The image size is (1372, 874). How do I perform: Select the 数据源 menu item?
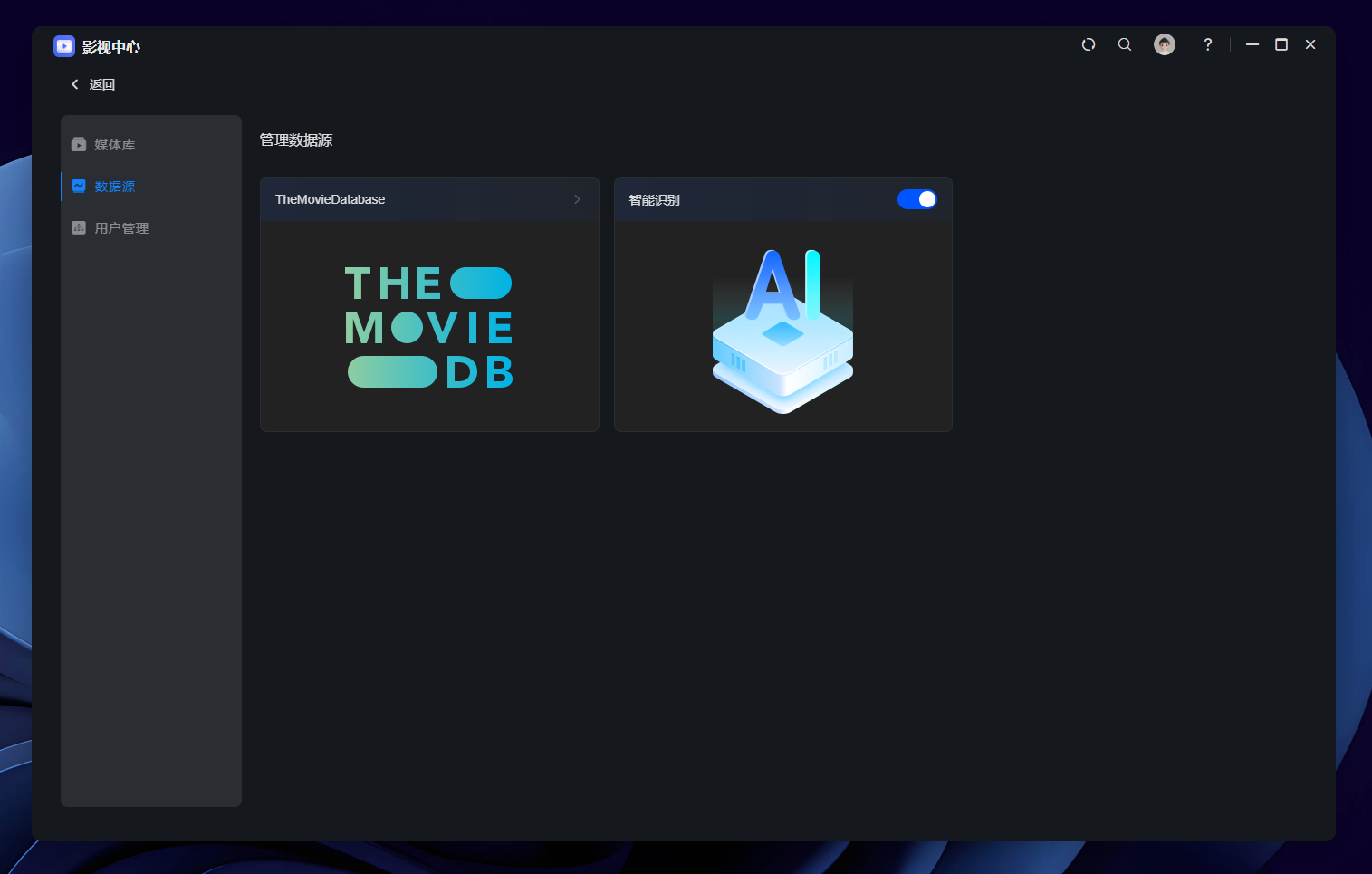(x=151, y=186)
